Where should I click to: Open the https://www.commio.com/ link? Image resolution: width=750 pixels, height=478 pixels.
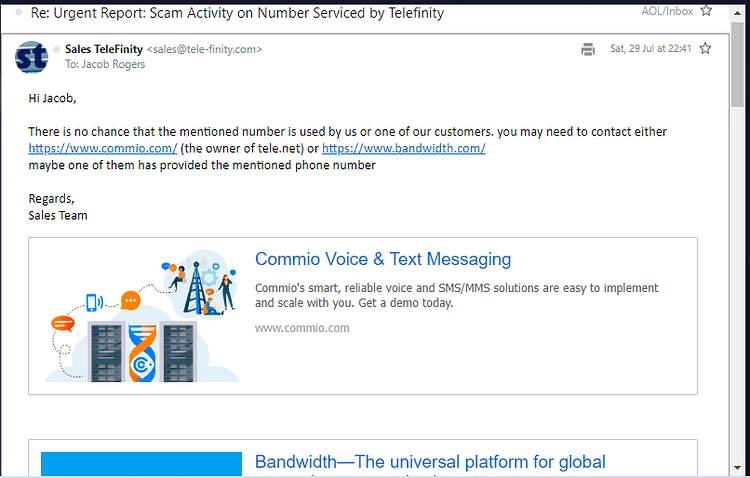[103, 148]
